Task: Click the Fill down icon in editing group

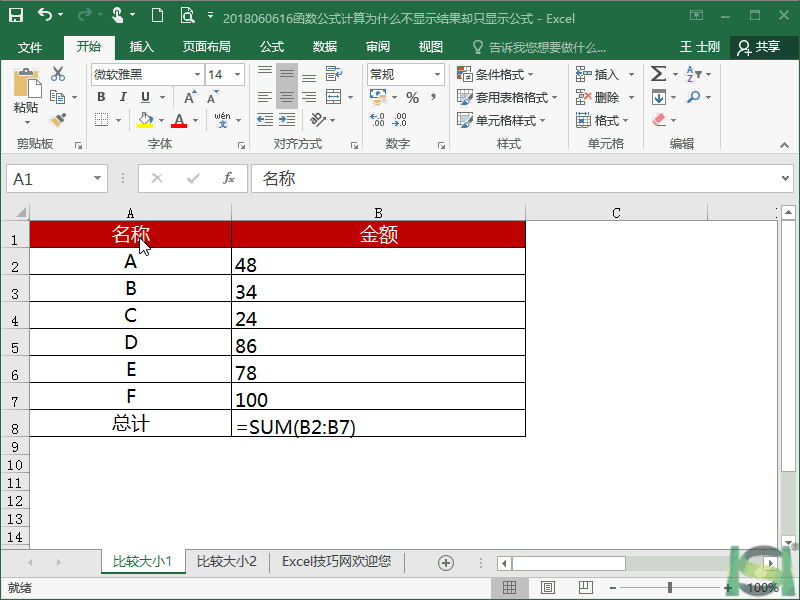Action: point(659,97)
